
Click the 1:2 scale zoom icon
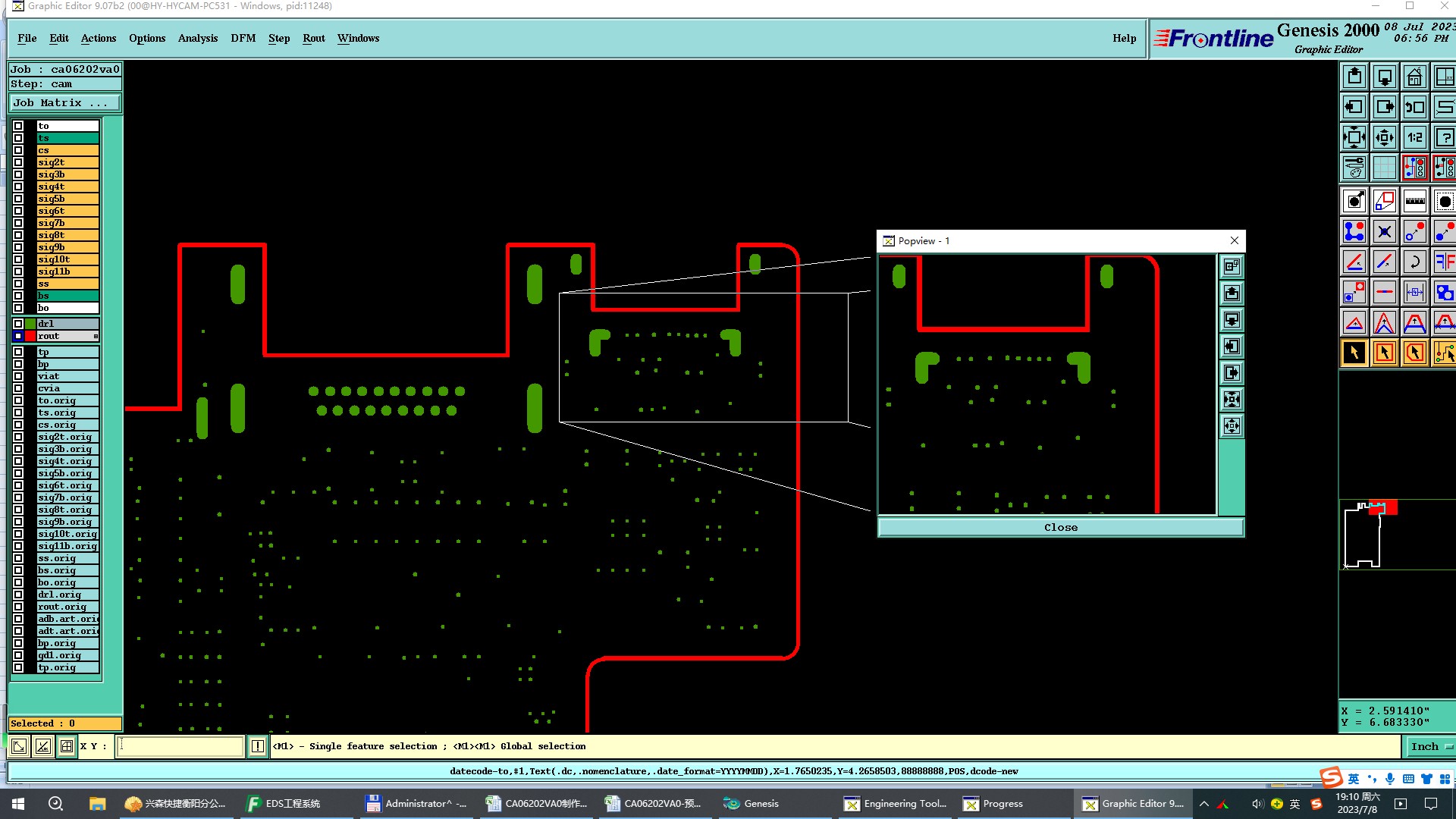coord(1415,137)
